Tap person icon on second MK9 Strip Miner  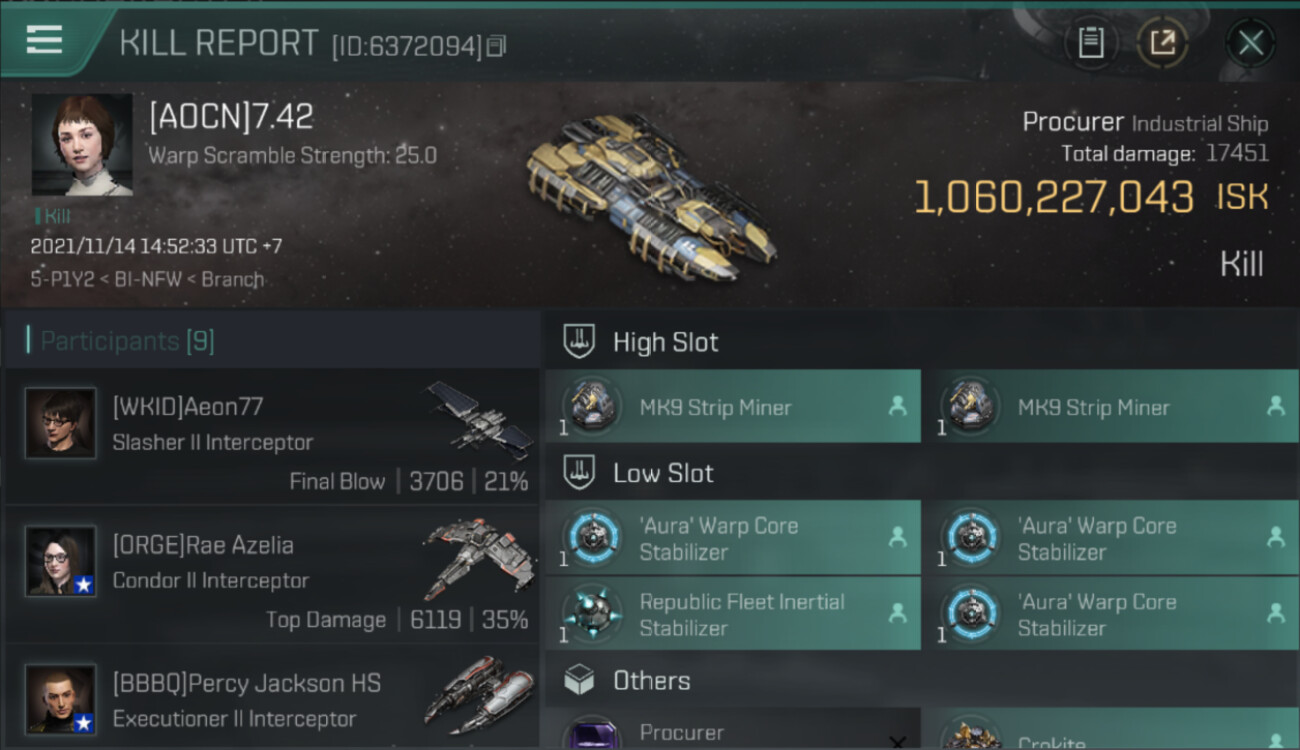coord(1276,406)
